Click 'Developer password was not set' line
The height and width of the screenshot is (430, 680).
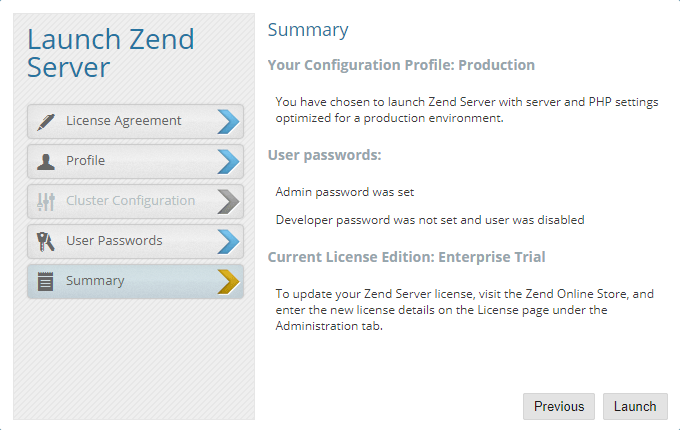[430, 220]
